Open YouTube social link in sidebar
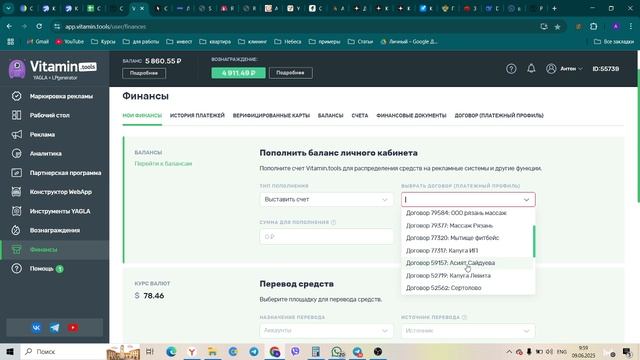This screenshot has height=360, width=640. pos(73,328)
